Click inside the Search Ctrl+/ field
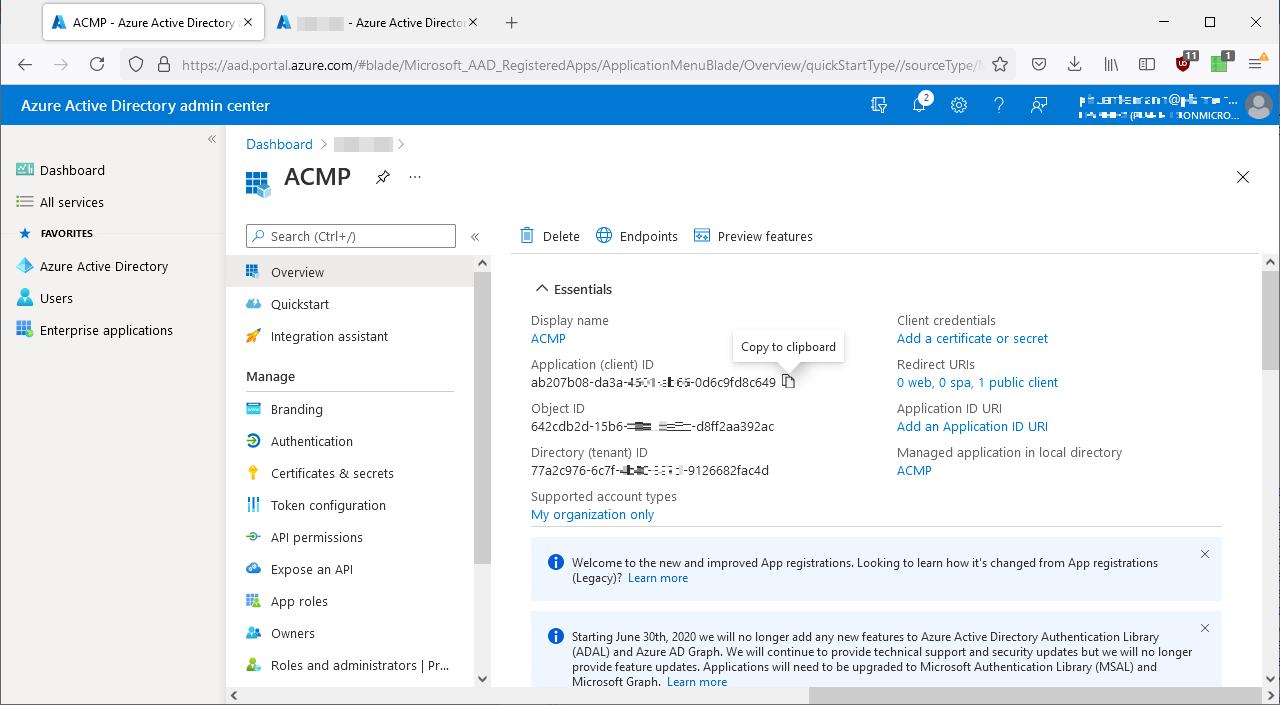Screen dimensions: 1280x705 (x=350, y=236)
